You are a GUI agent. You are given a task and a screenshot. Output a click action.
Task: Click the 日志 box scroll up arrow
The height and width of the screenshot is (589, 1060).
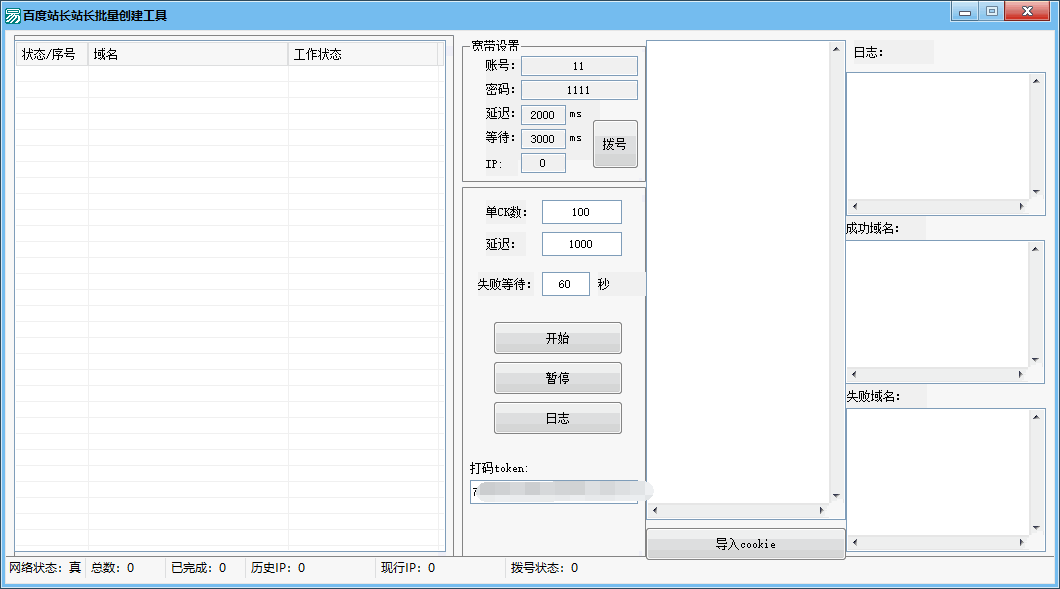tap(1036, 81)
